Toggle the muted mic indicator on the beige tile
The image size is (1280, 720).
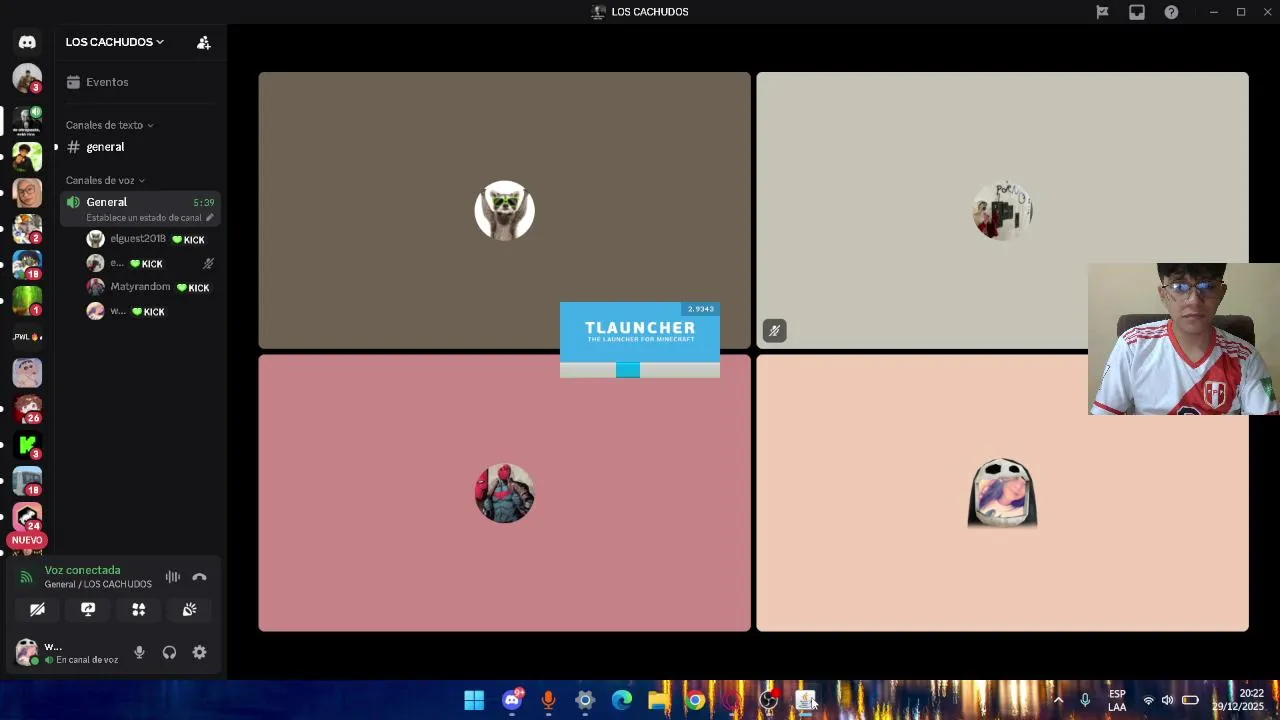pyautogui.click(x=774, y=330)
